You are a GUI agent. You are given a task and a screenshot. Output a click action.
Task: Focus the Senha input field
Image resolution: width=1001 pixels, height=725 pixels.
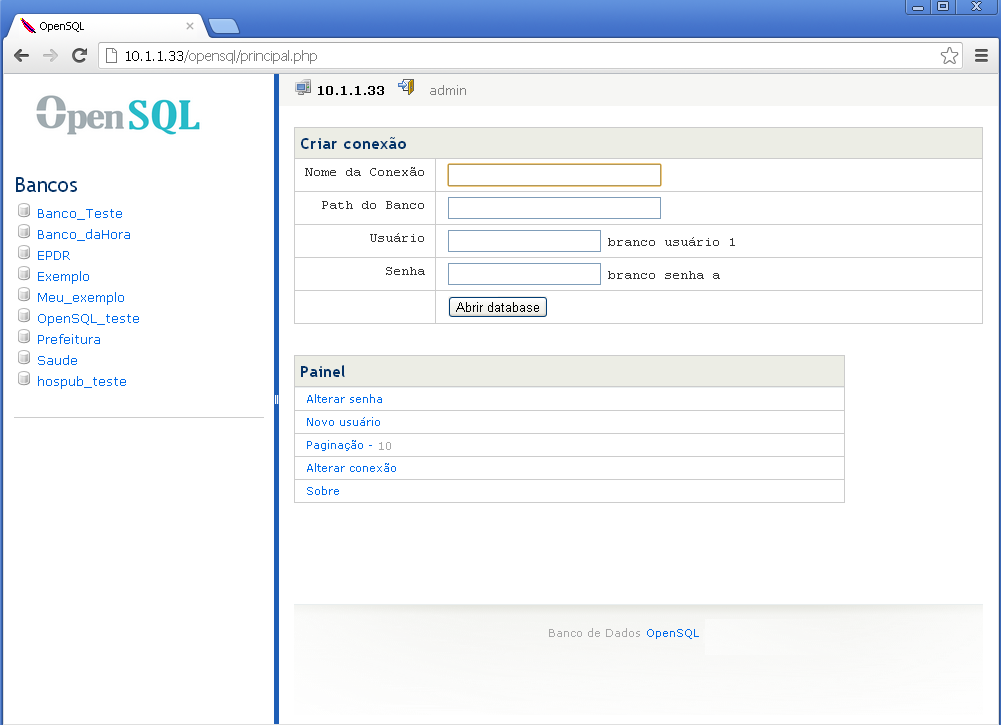click(x=524, y=274)
